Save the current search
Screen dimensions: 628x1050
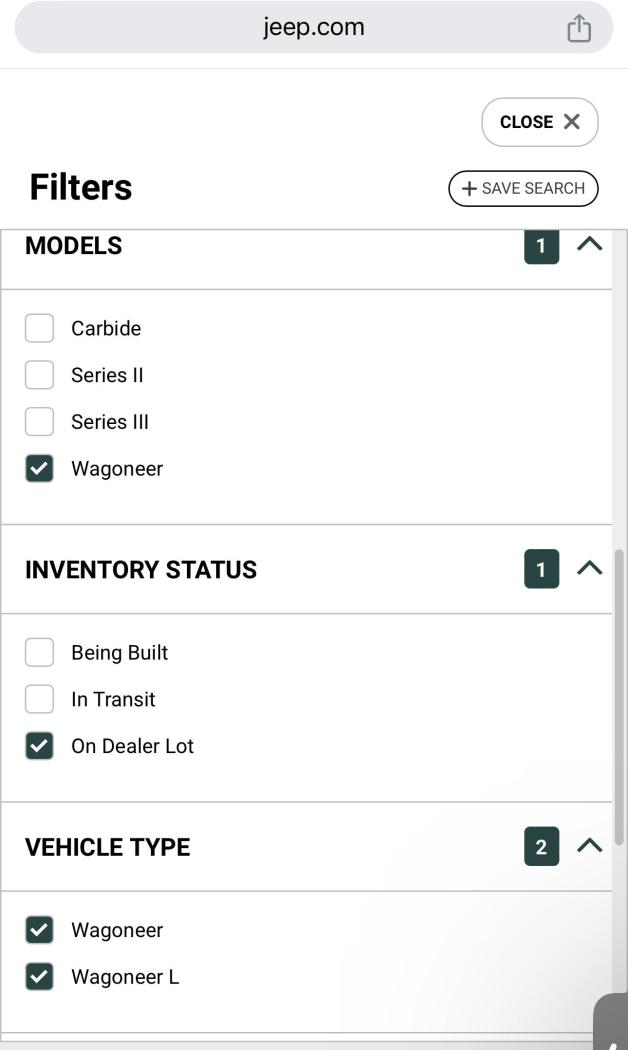tap(523, 188)
